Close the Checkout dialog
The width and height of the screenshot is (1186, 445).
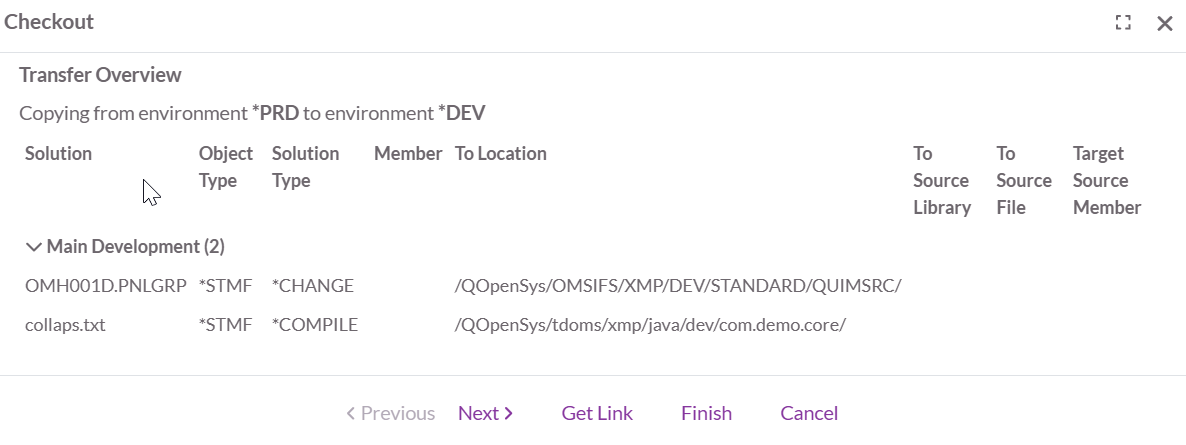tap(1164, 23)
